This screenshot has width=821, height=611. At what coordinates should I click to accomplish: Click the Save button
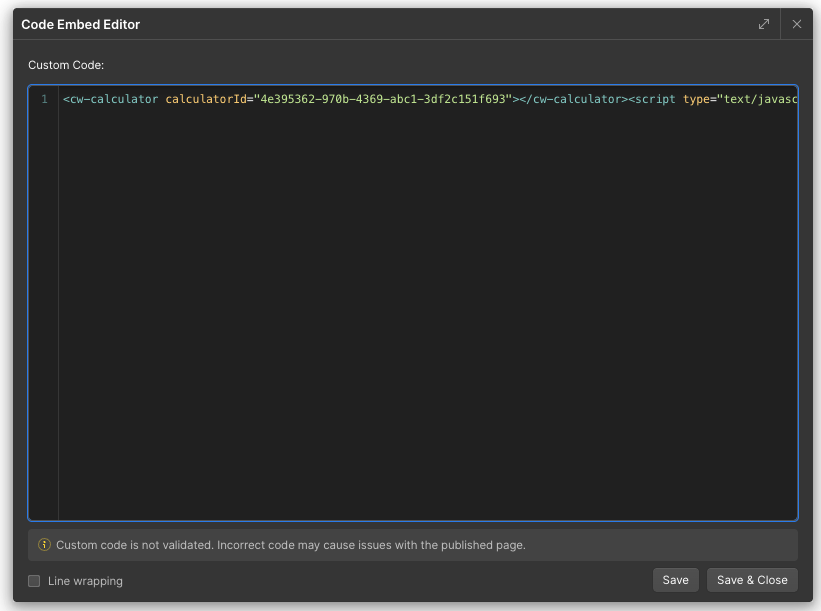[x=675, y=579]
